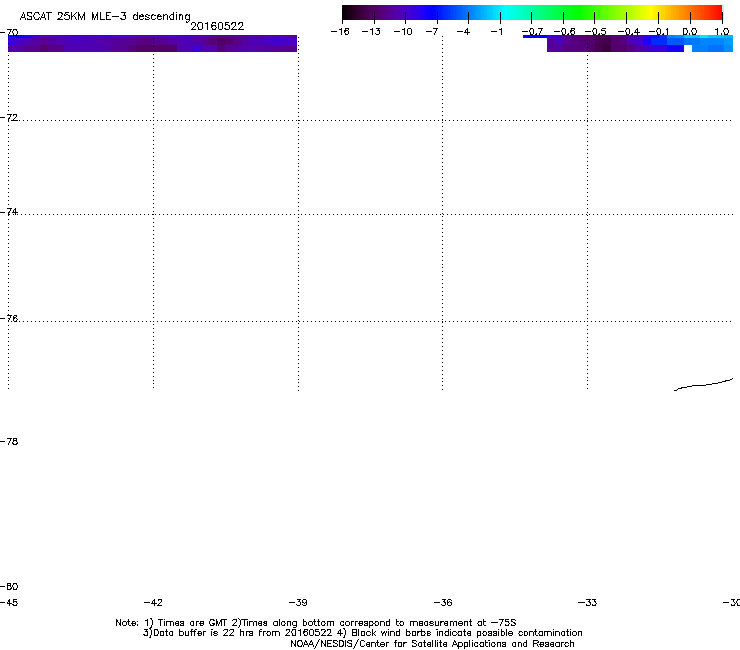Click the Data buffer is 22 hrs note
This screenshot has width=740, height=650.
point(362,633)
